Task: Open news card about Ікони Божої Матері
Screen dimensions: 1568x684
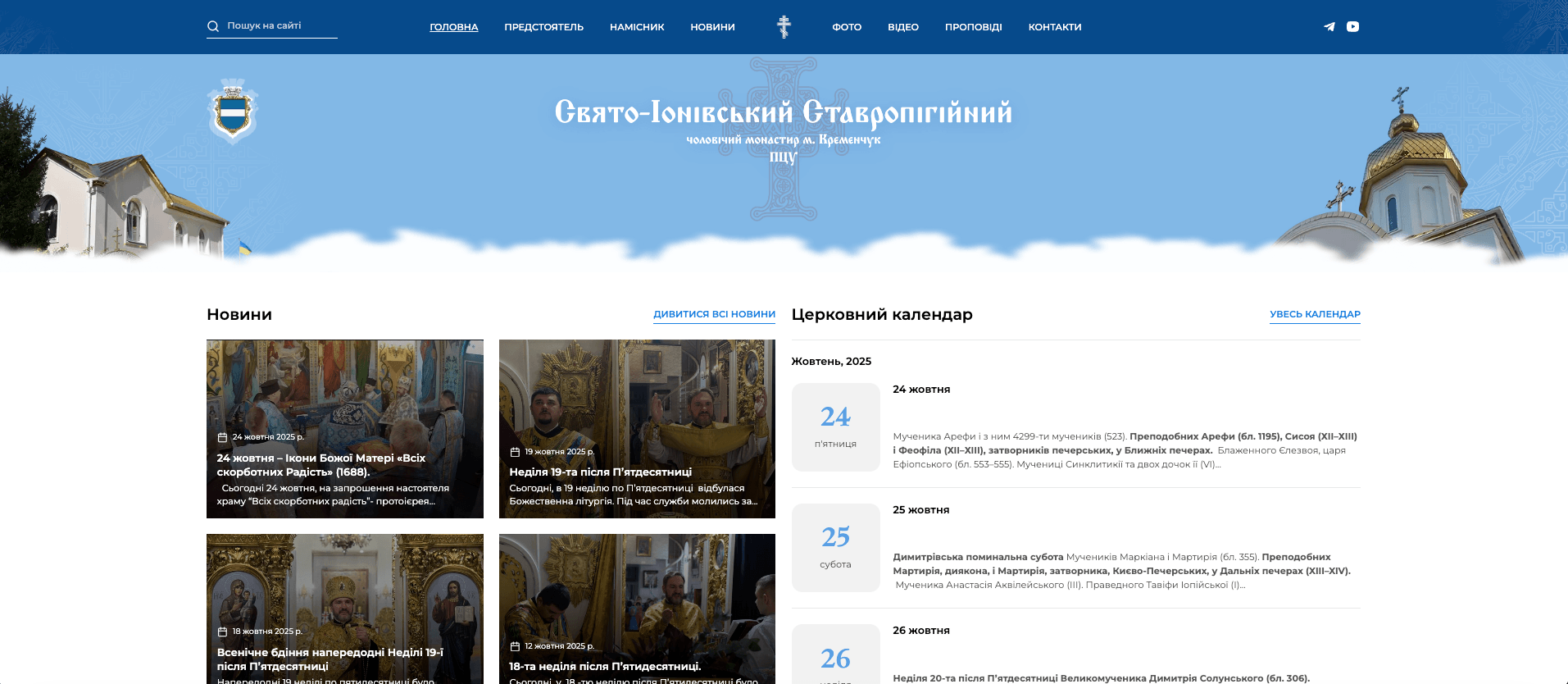Action: tap(345, 429)
